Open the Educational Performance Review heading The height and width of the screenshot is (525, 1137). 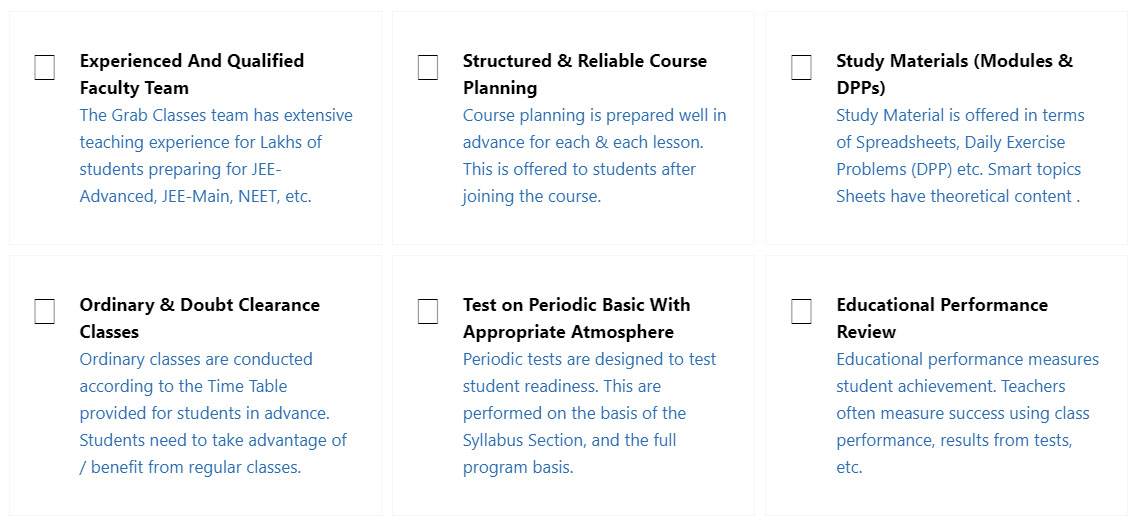coord(941,318)
